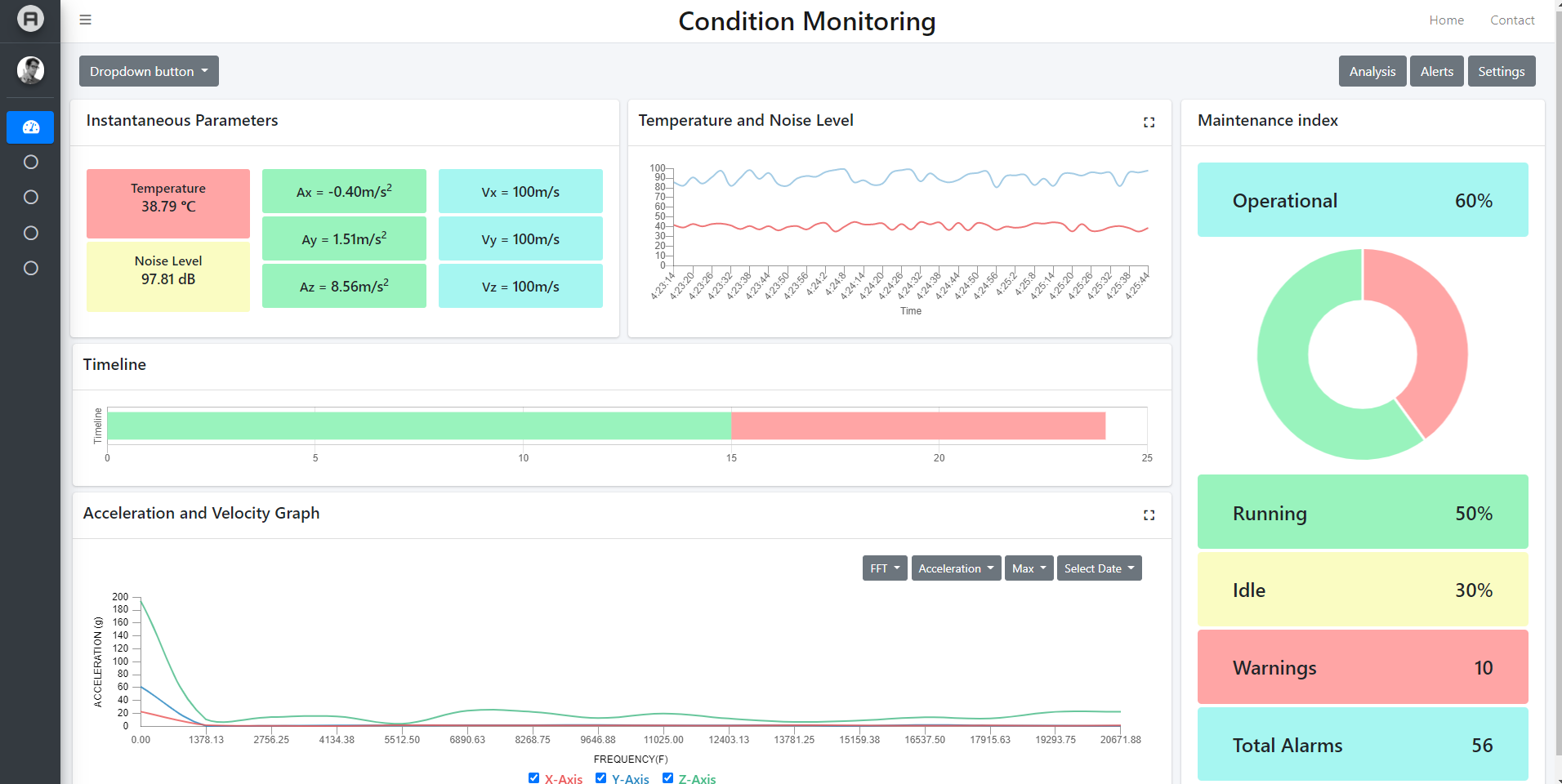This screenshot has height=784, width=1562.
Task: Go to the Home menu item
Action: pos(1446,20)
